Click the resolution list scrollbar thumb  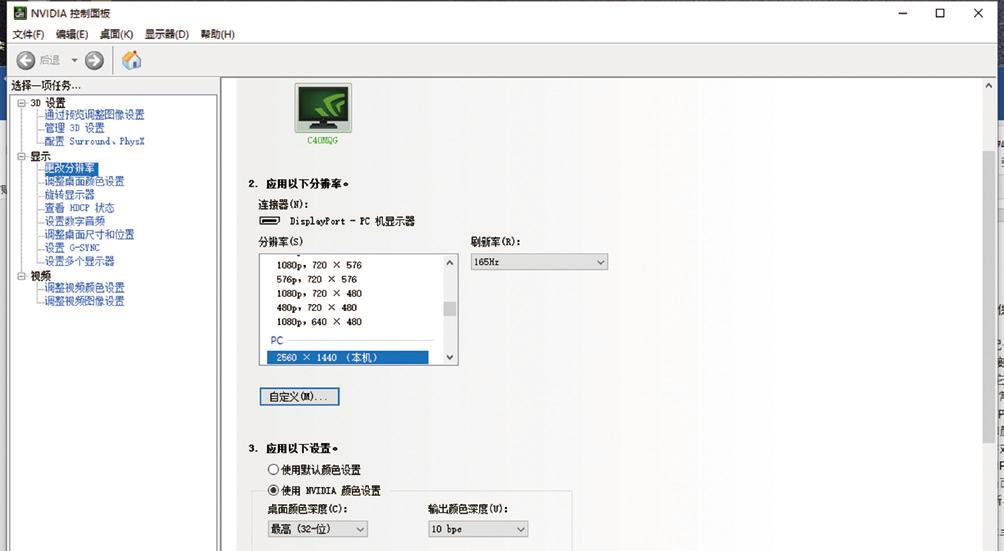(x=450, y=309)
